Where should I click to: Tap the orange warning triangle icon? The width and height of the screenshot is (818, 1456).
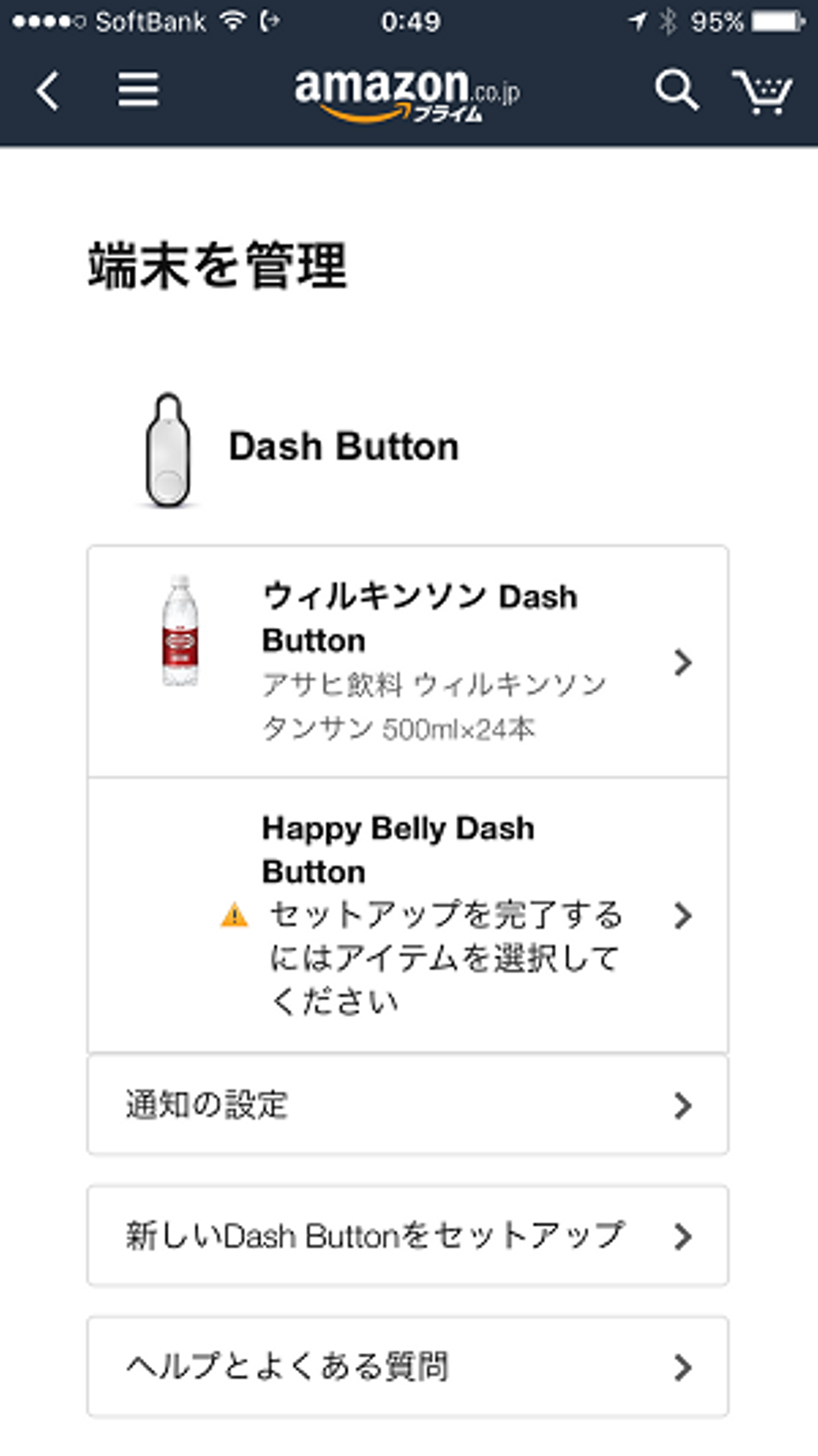coord(234,915)
